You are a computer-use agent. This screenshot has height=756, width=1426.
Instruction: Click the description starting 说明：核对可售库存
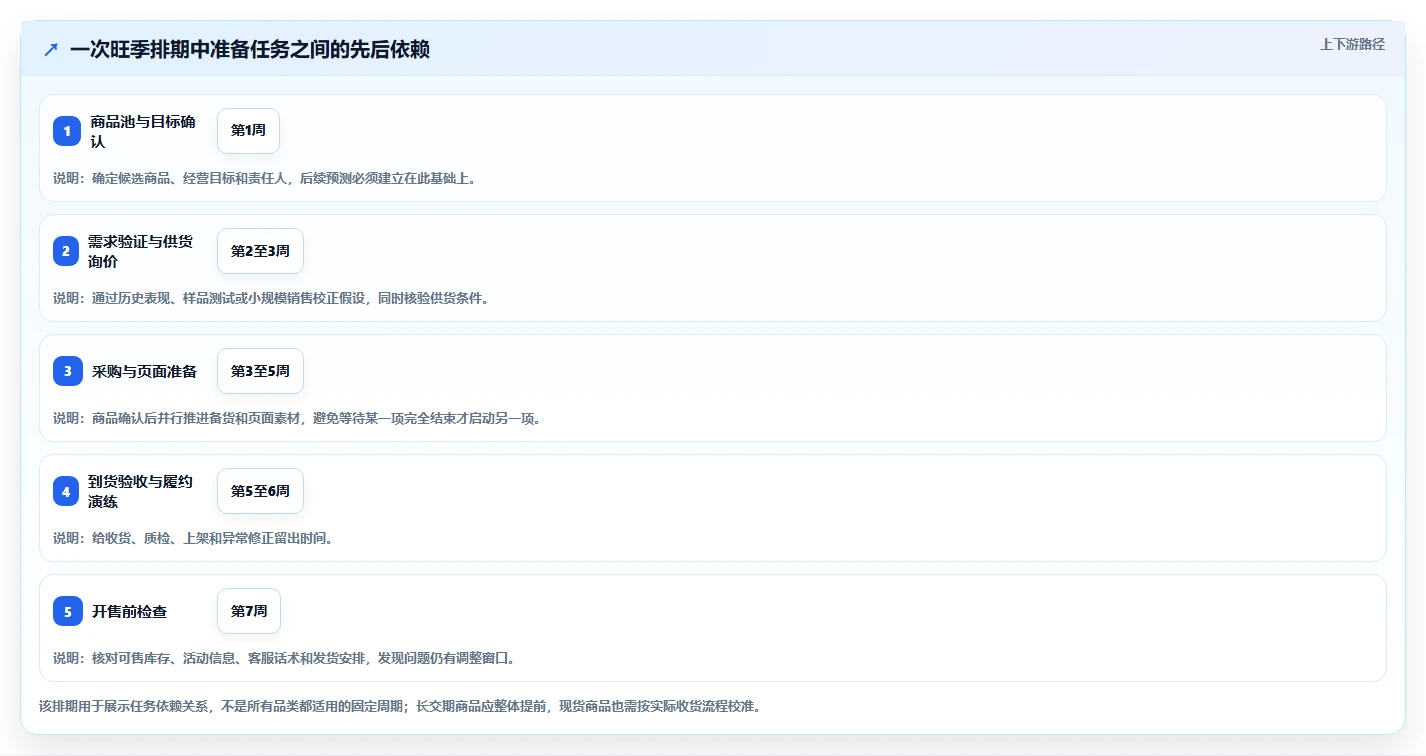(284, 658)
